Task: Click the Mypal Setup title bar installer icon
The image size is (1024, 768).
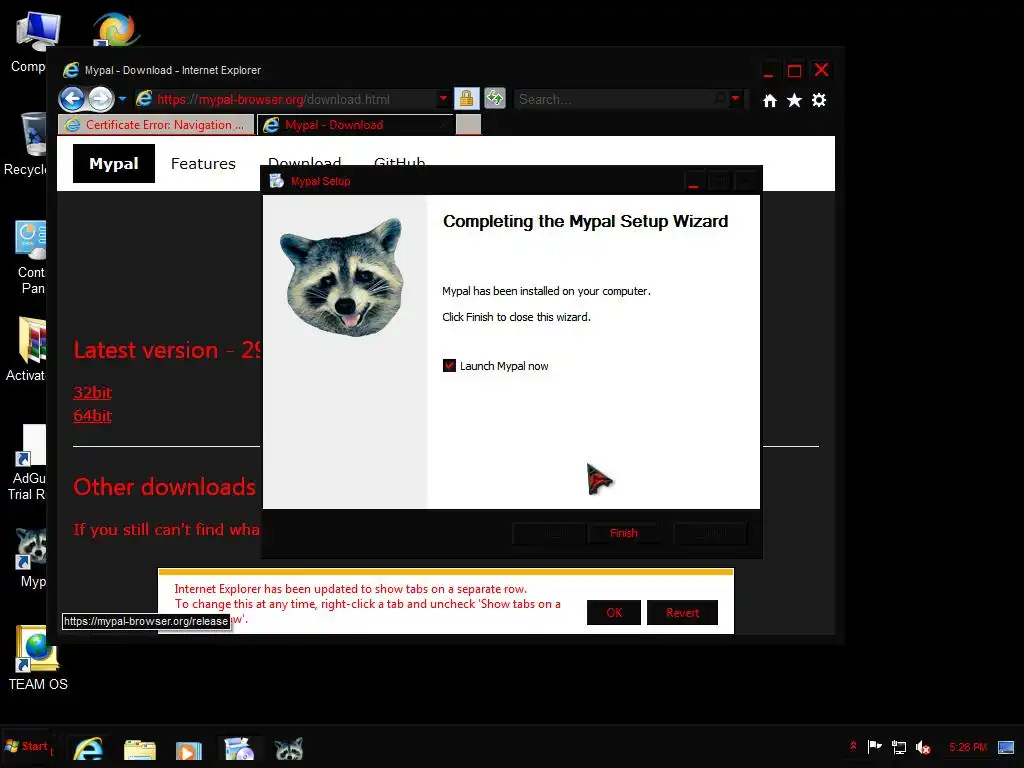Action: 277,181
